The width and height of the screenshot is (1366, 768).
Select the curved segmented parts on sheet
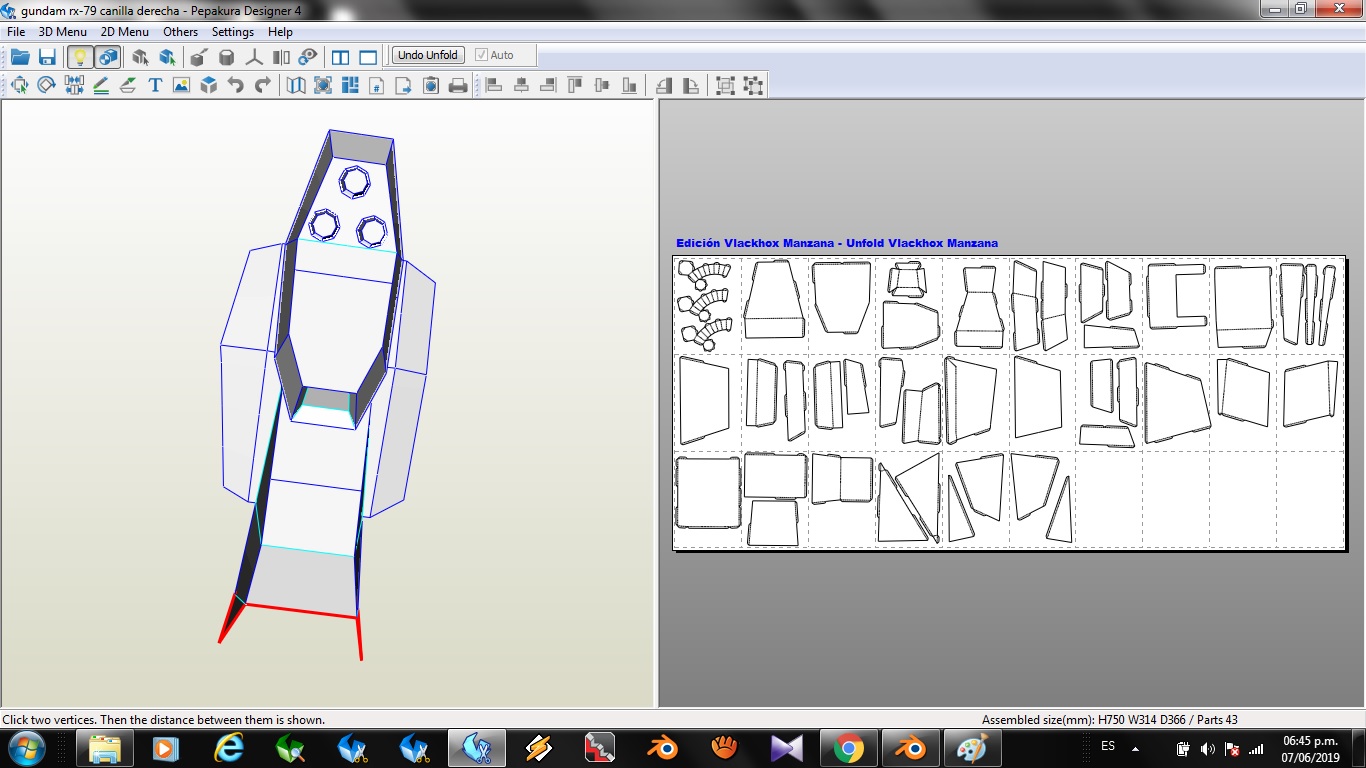point(704,304)
